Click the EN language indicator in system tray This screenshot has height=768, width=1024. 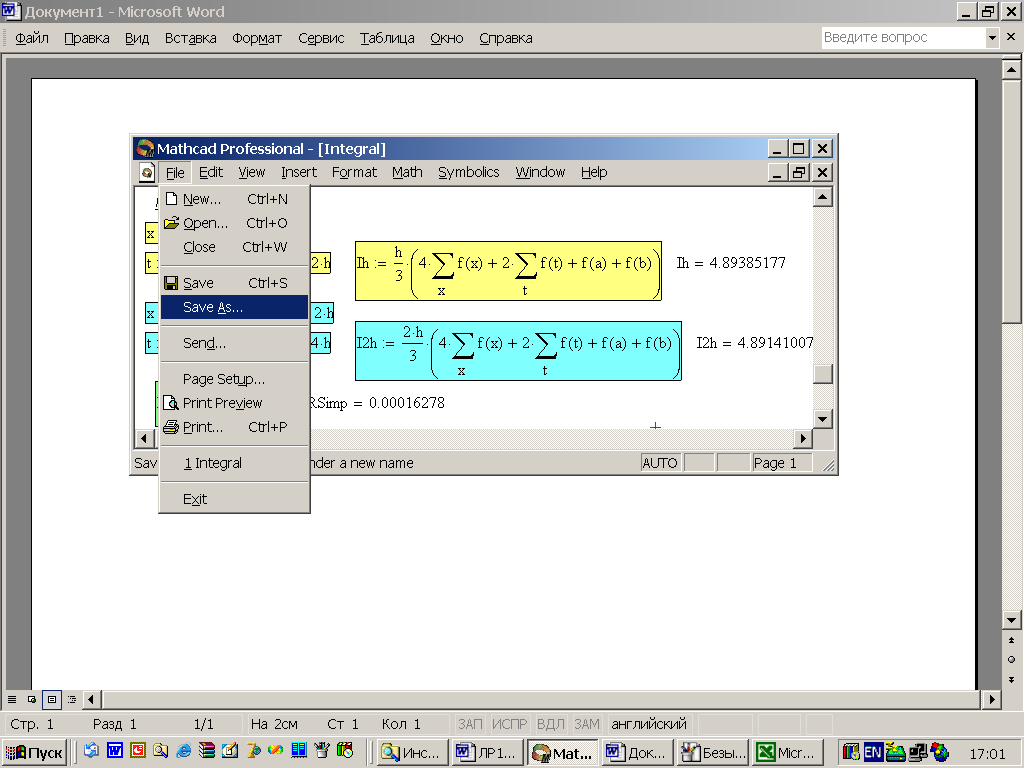pyautogui.click(x=873, y=752)
